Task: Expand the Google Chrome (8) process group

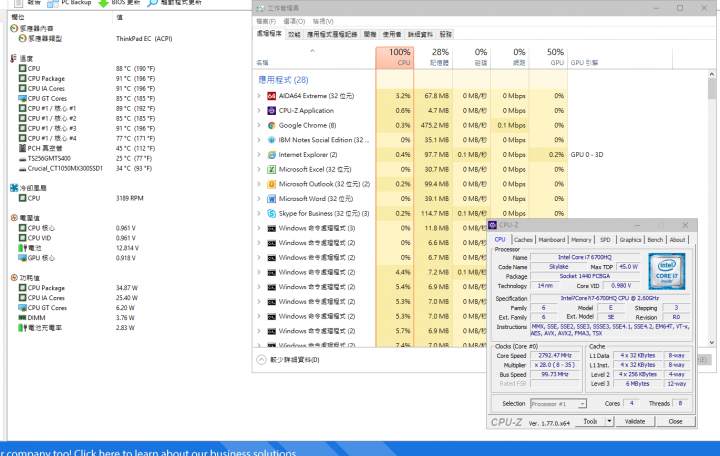Action: (x=259, y=125)
